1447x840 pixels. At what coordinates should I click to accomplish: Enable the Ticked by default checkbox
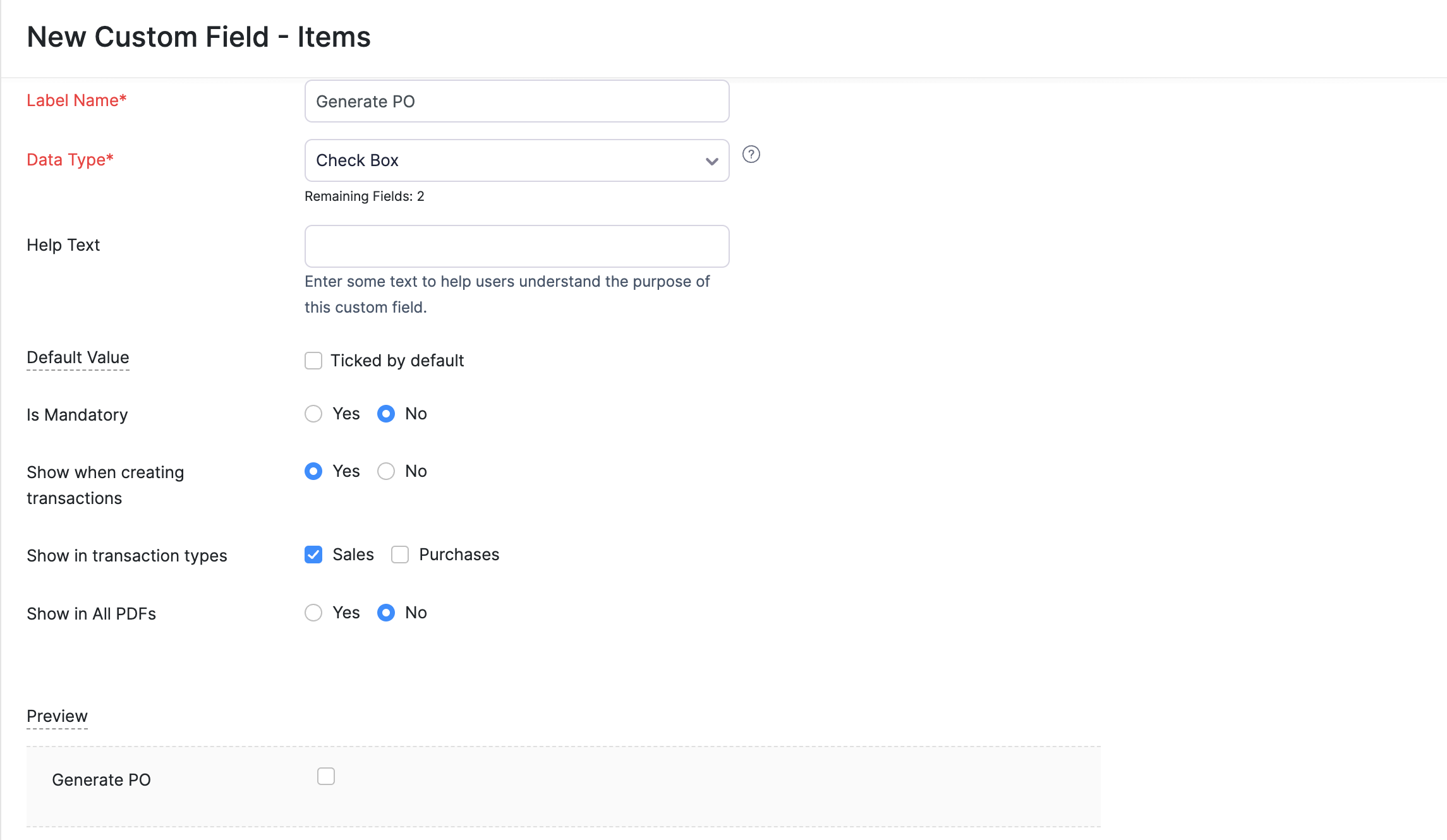tap(313, 361)
